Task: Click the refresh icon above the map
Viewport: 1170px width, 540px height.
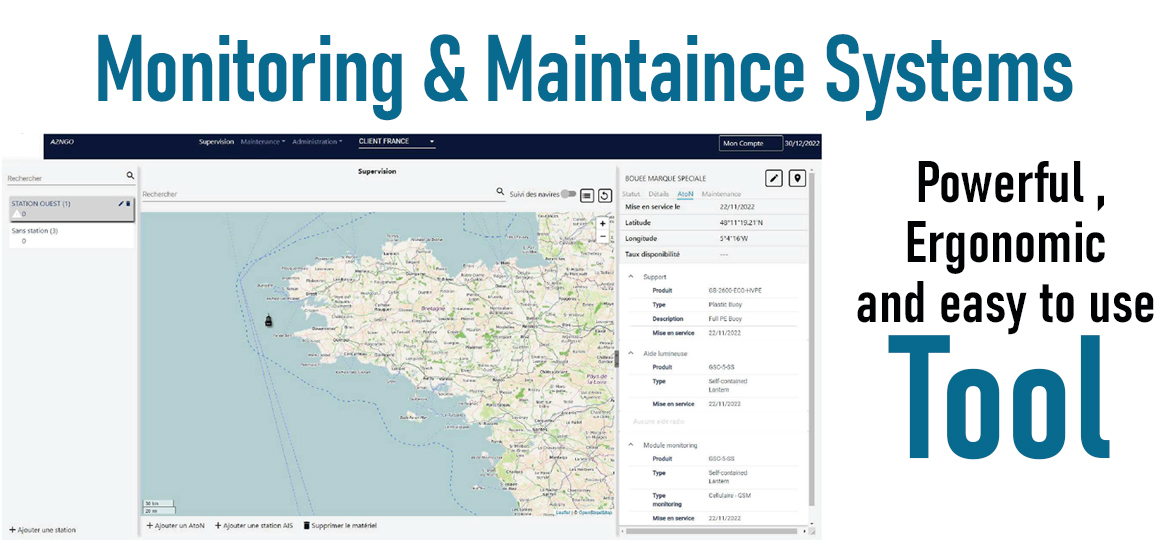Action: pyautogui.click(x=605, y=195)
